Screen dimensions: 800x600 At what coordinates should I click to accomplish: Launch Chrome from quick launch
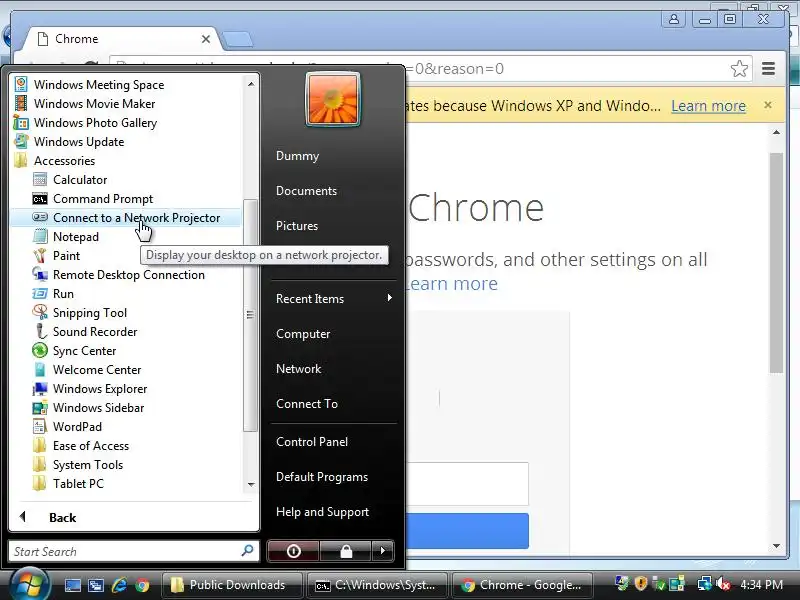pyautogui.click(x=142, y=585)
